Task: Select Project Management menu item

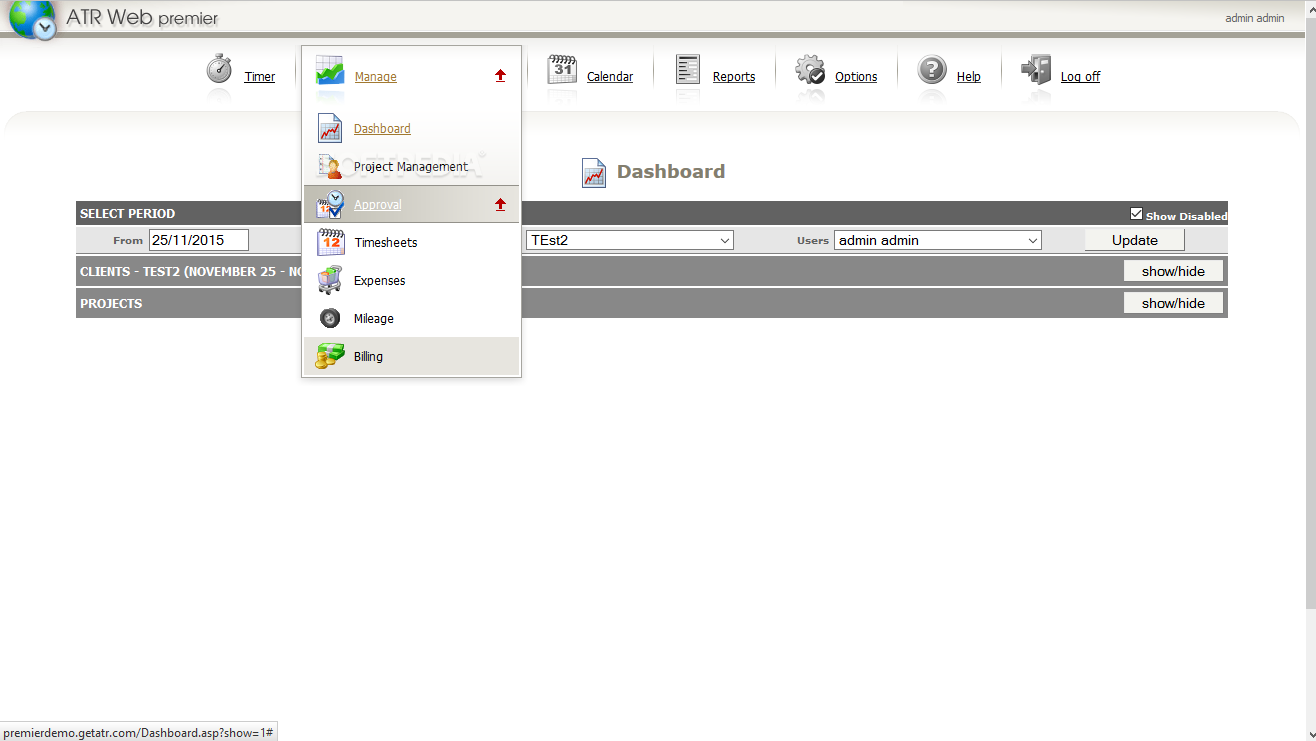Action: click(411, 167)
